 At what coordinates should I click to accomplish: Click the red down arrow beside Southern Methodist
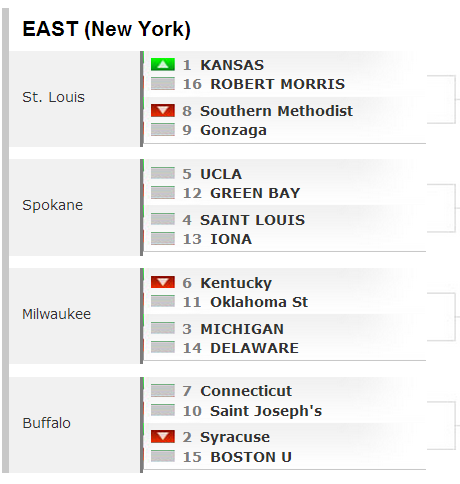[x=163, y=110]
